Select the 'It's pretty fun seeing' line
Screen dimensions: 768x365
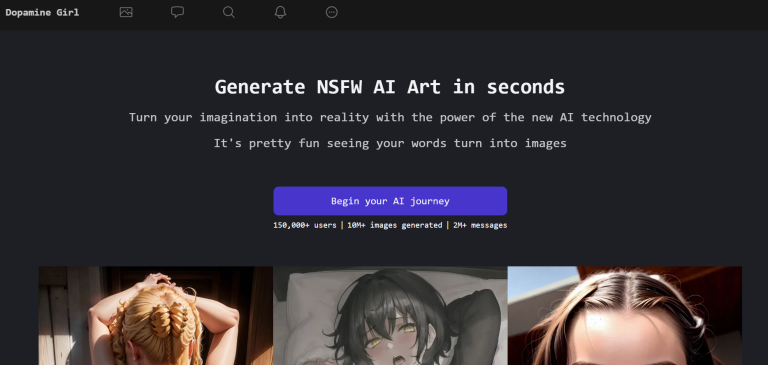point(390,144)
